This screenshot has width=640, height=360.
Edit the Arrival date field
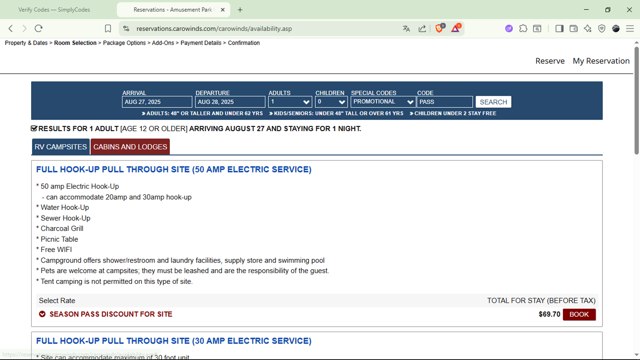tap(157, 102)
